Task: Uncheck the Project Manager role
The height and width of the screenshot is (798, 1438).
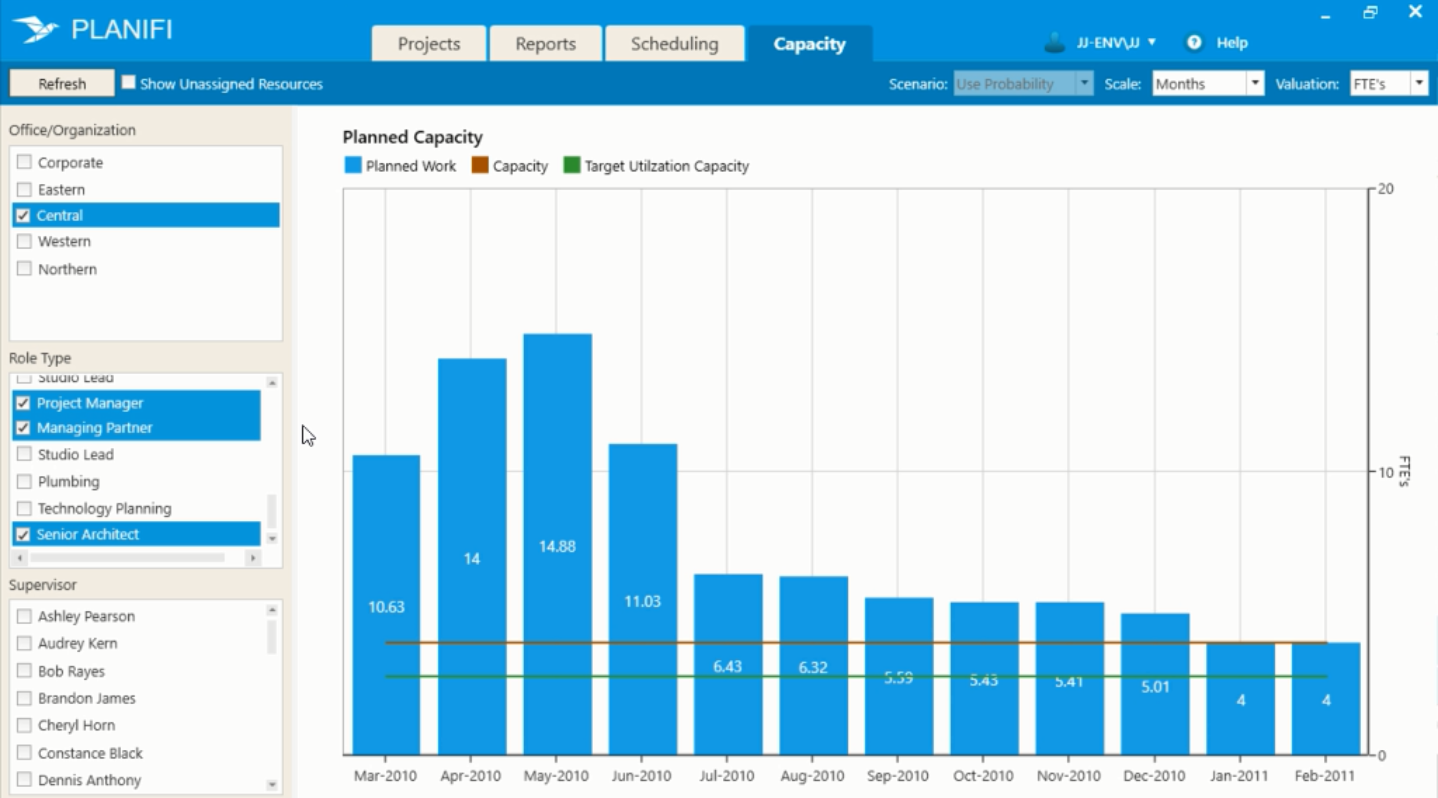Action: (24, 403)
